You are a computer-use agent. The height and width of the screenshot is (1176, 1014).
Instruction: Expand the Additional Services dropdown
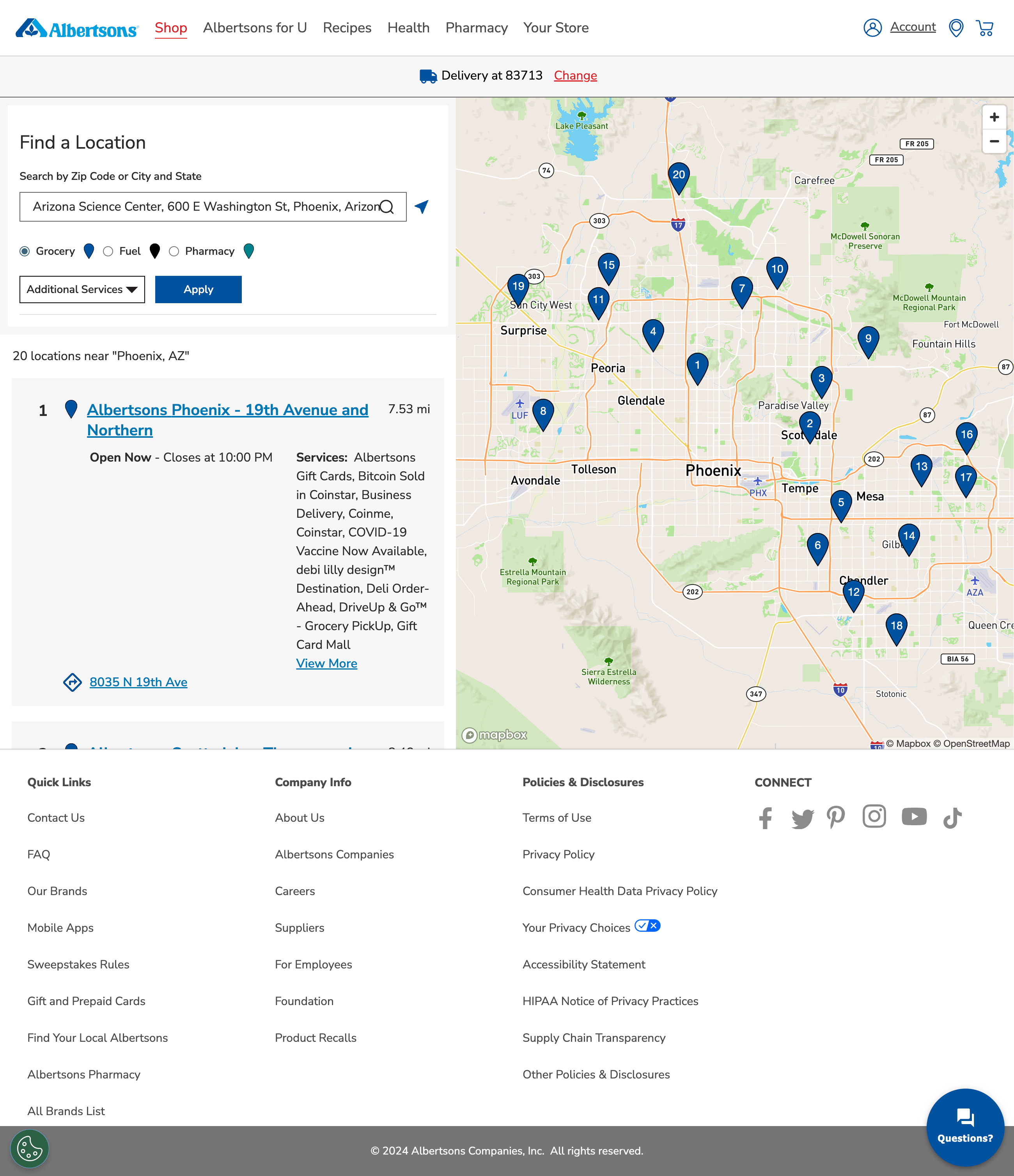click(82, 290)
